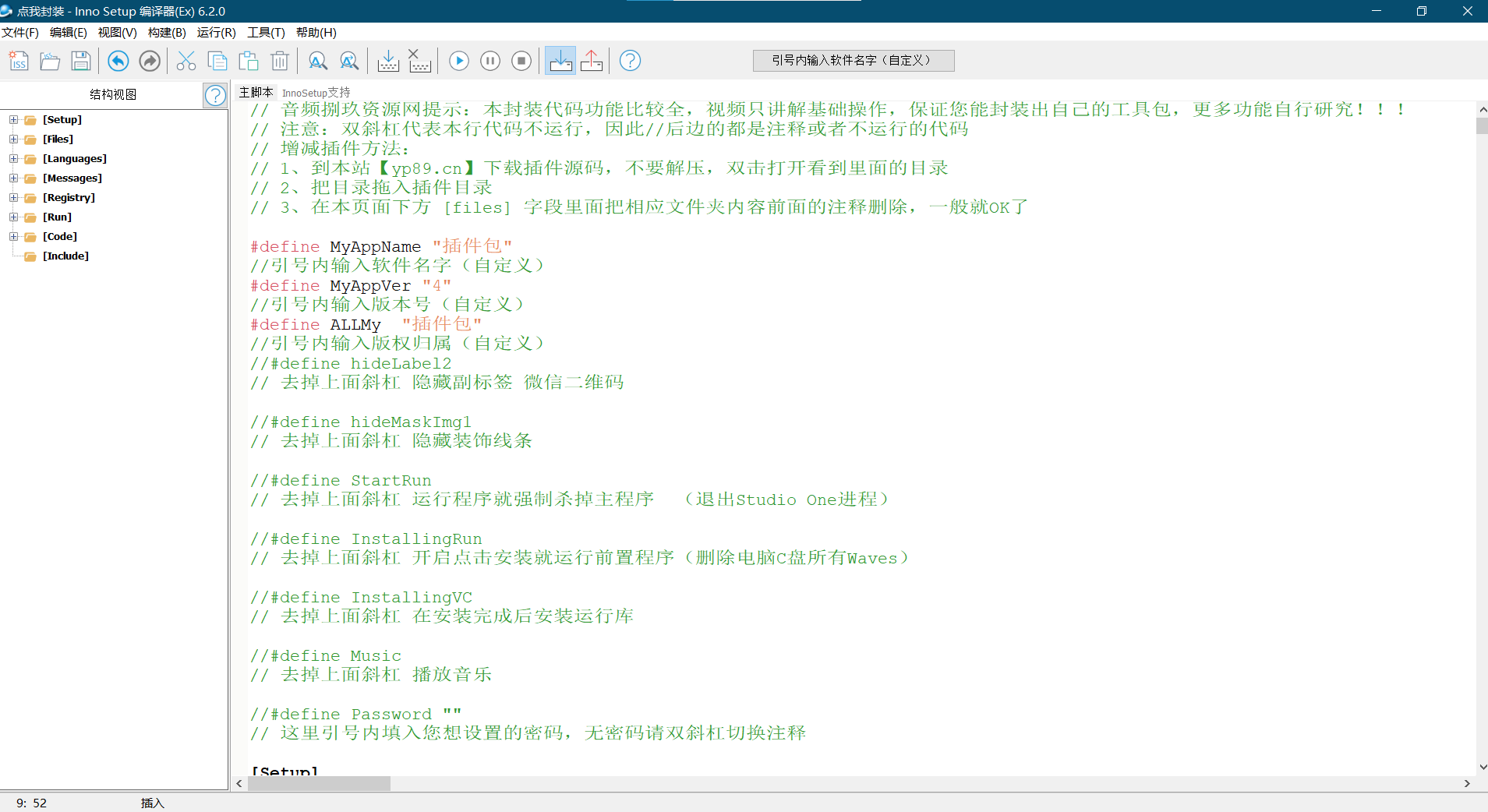Screen dimensions: 1488x812
Task: Click the Undo arrow icon
Action: tap(118, 61)
